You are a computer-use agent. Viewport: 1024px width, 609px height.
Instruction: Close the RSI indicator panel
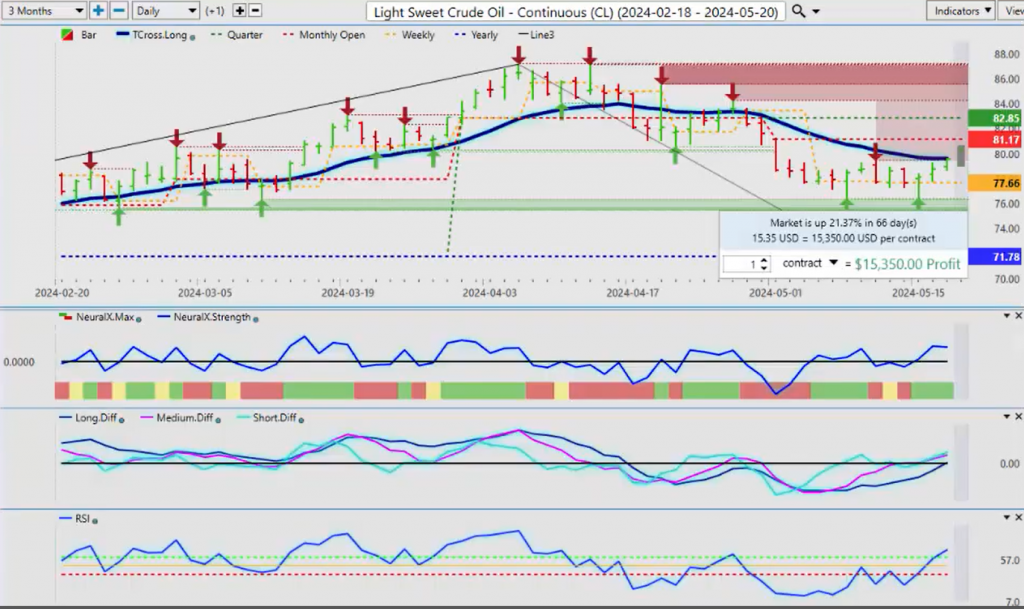pos(1018,517)
